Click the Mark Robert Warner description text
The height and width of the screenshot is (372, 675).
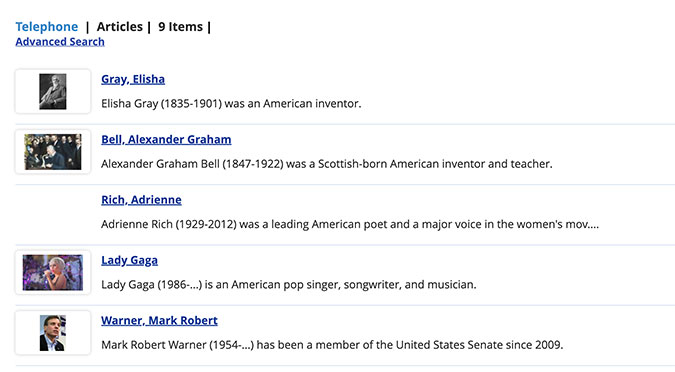point(332,345)
